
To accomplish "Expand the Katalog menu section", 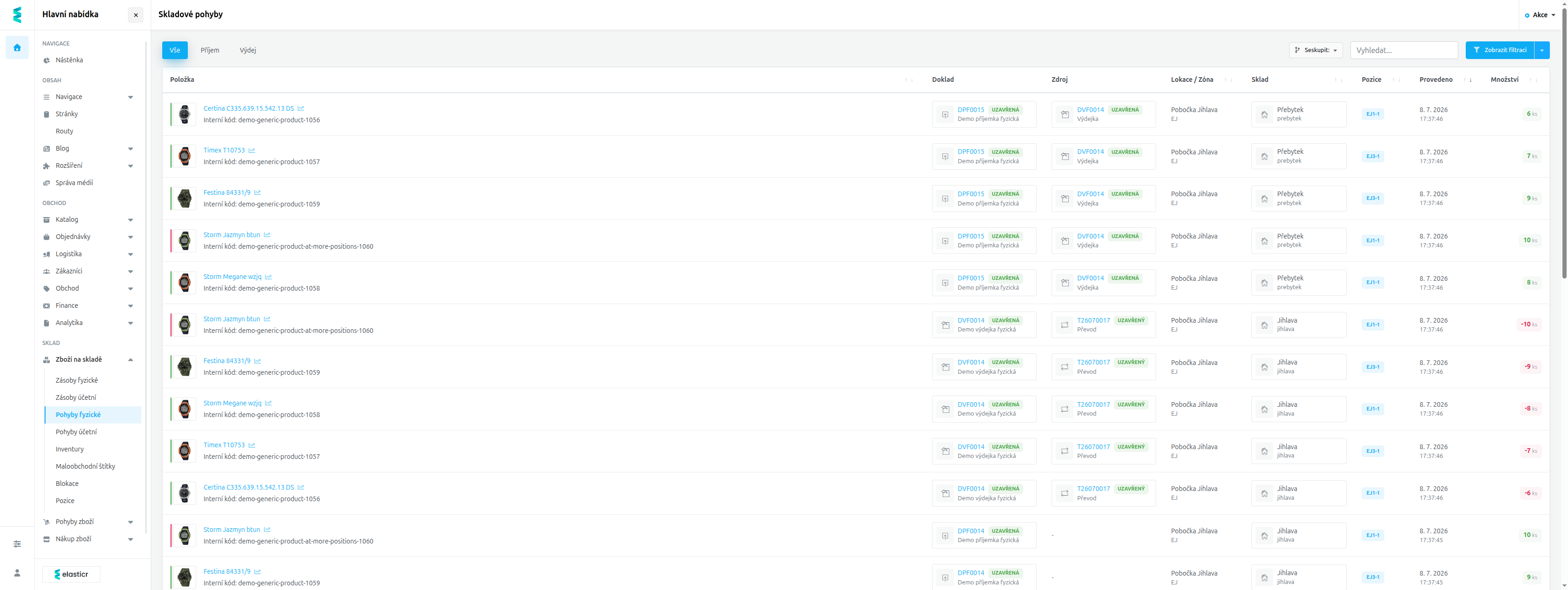I will point(89,220).
